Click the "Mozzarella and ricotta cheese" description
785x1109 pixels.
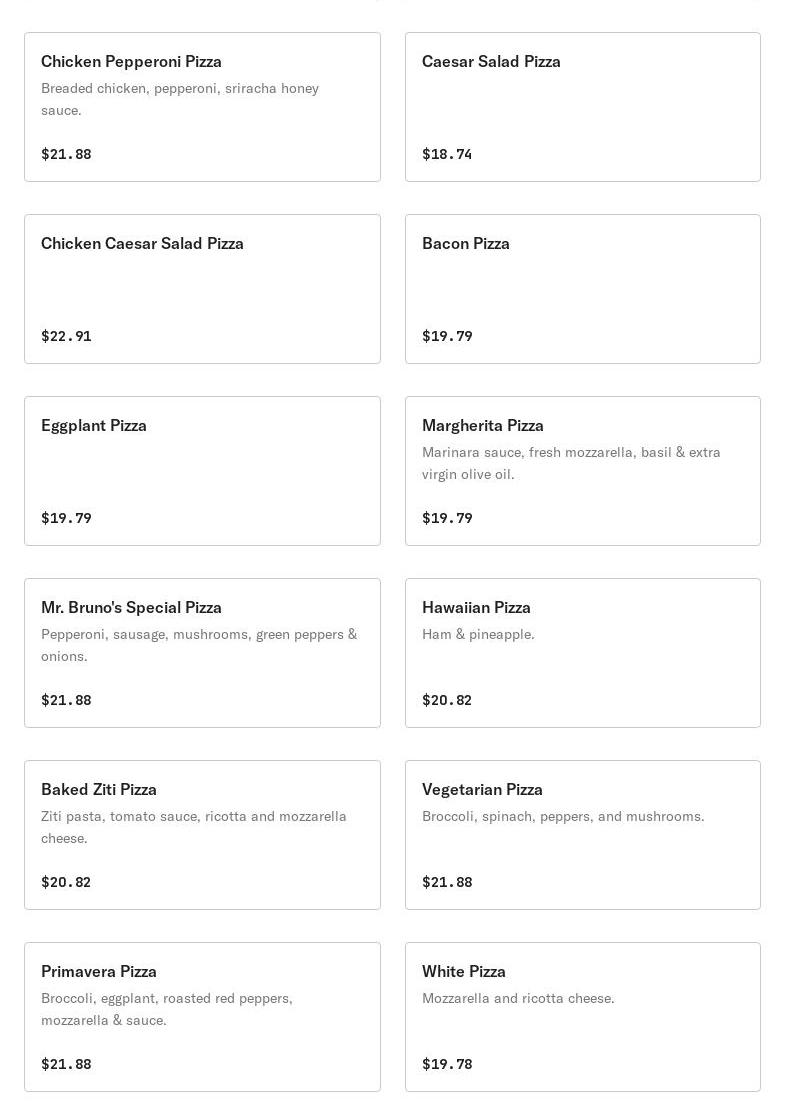coord(518,998)
